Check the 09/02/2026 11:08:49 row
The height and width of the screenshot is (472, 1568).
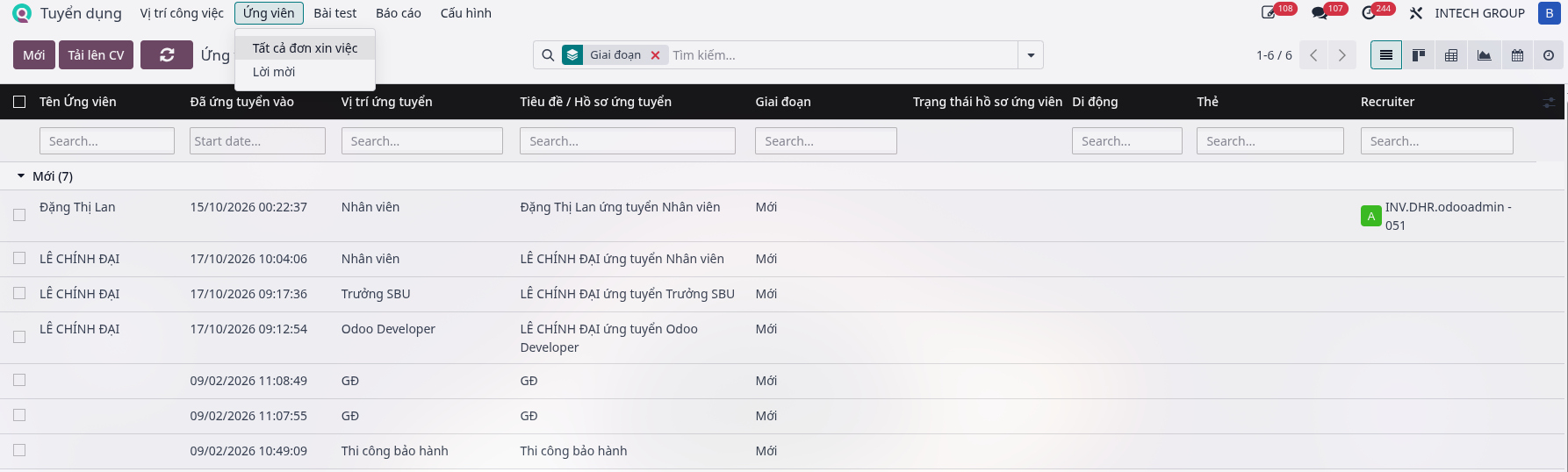coord(19,380)
